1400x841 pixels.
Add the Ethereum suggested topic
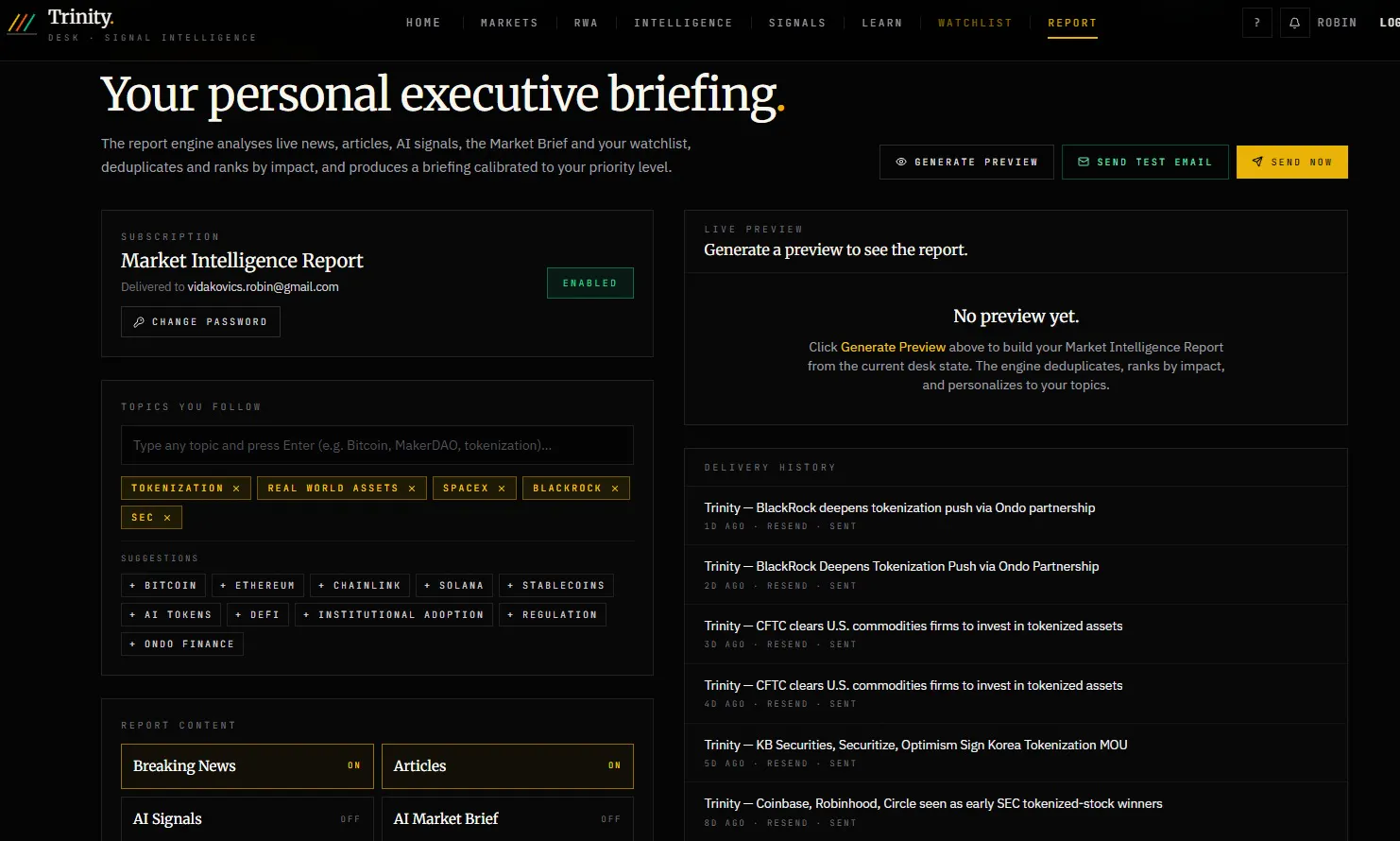tap(258, 586)
